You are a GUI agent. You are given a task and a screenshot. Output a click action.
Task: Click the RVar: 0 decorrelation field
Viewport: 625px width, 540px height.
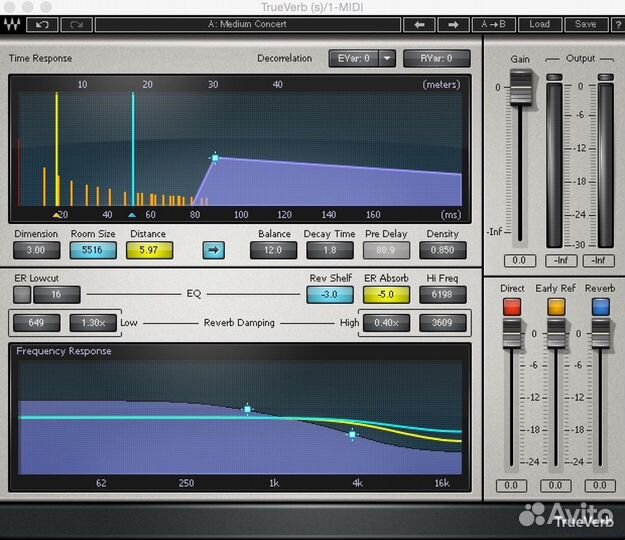[437, 59]
